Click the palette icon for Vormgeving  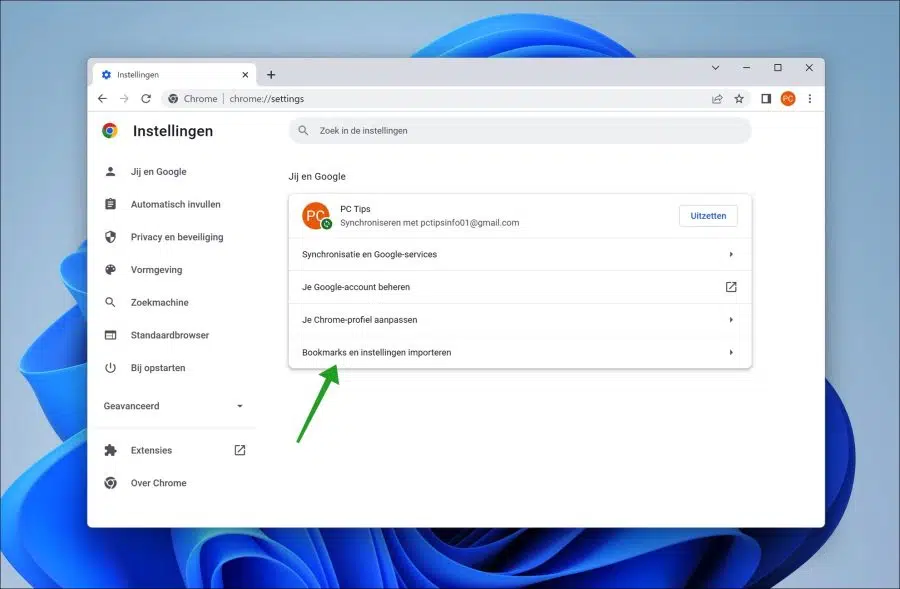pos(110,270)
